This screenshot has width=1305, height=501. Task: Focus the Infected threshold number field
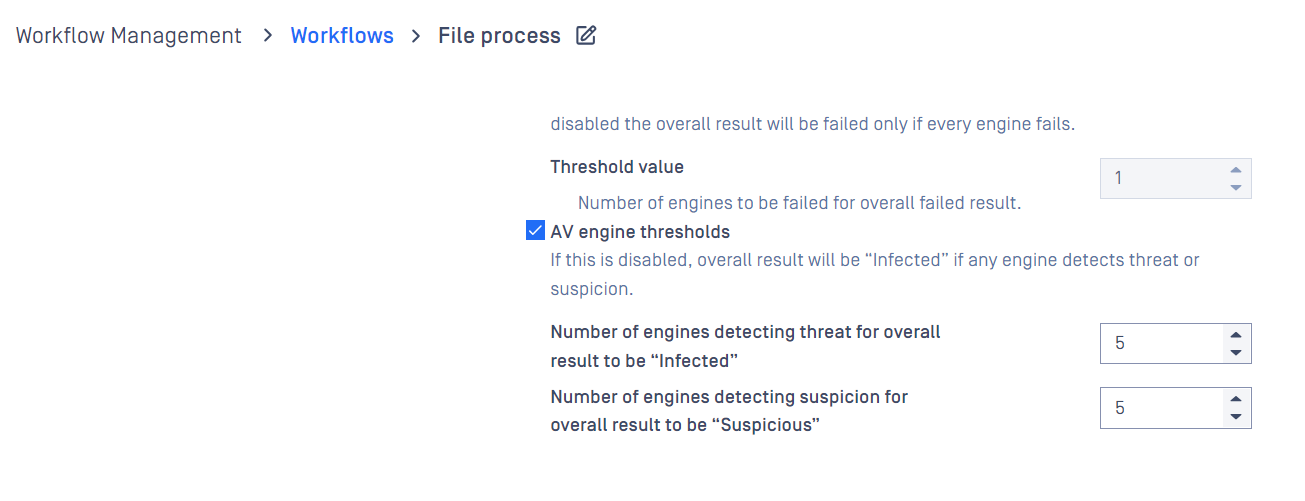coord(1162,343)
